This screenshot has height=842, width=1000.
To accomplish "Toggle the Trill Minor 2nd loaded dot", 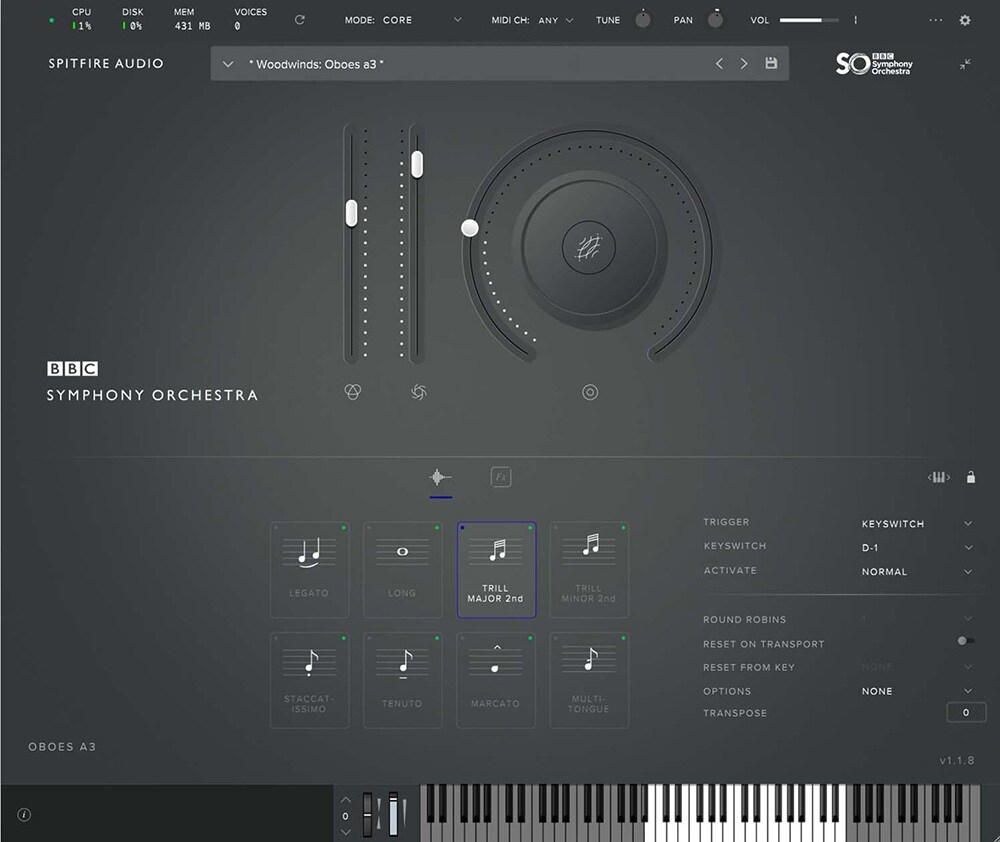I will [624, 528].
